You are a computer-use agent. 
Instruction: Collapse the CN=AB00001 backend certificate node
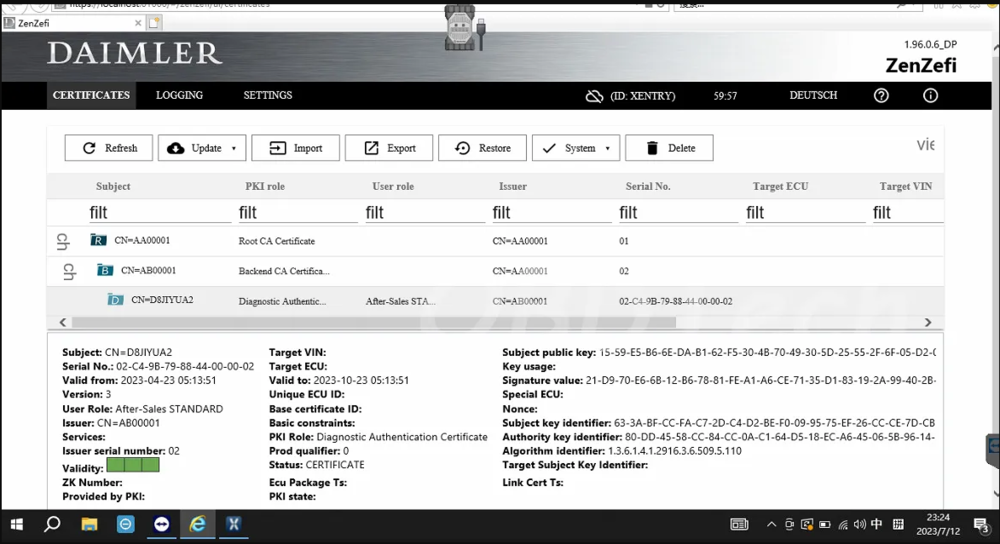pos(69,271)
